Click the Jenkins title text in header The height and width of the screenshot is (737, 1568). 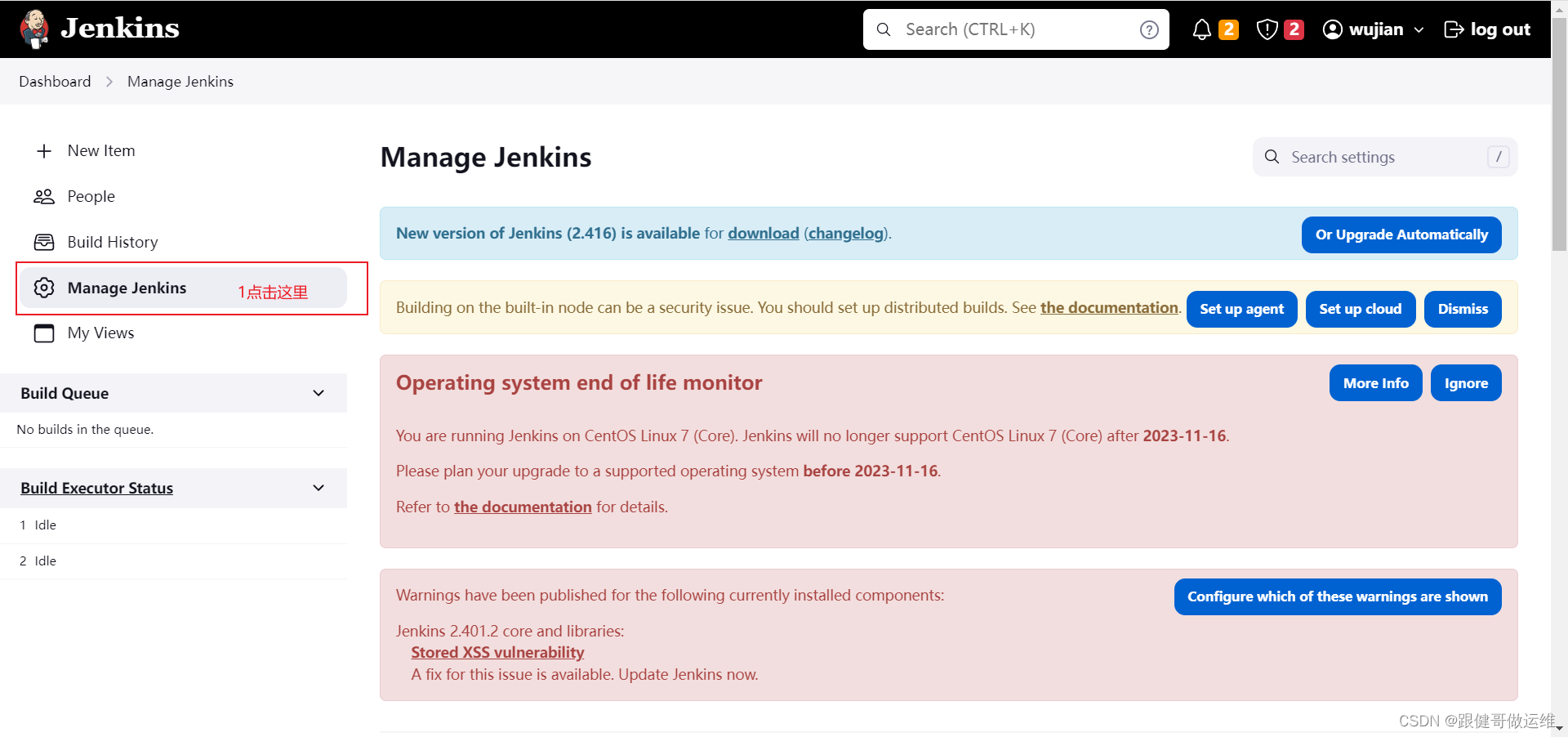(x=120, y=29)
